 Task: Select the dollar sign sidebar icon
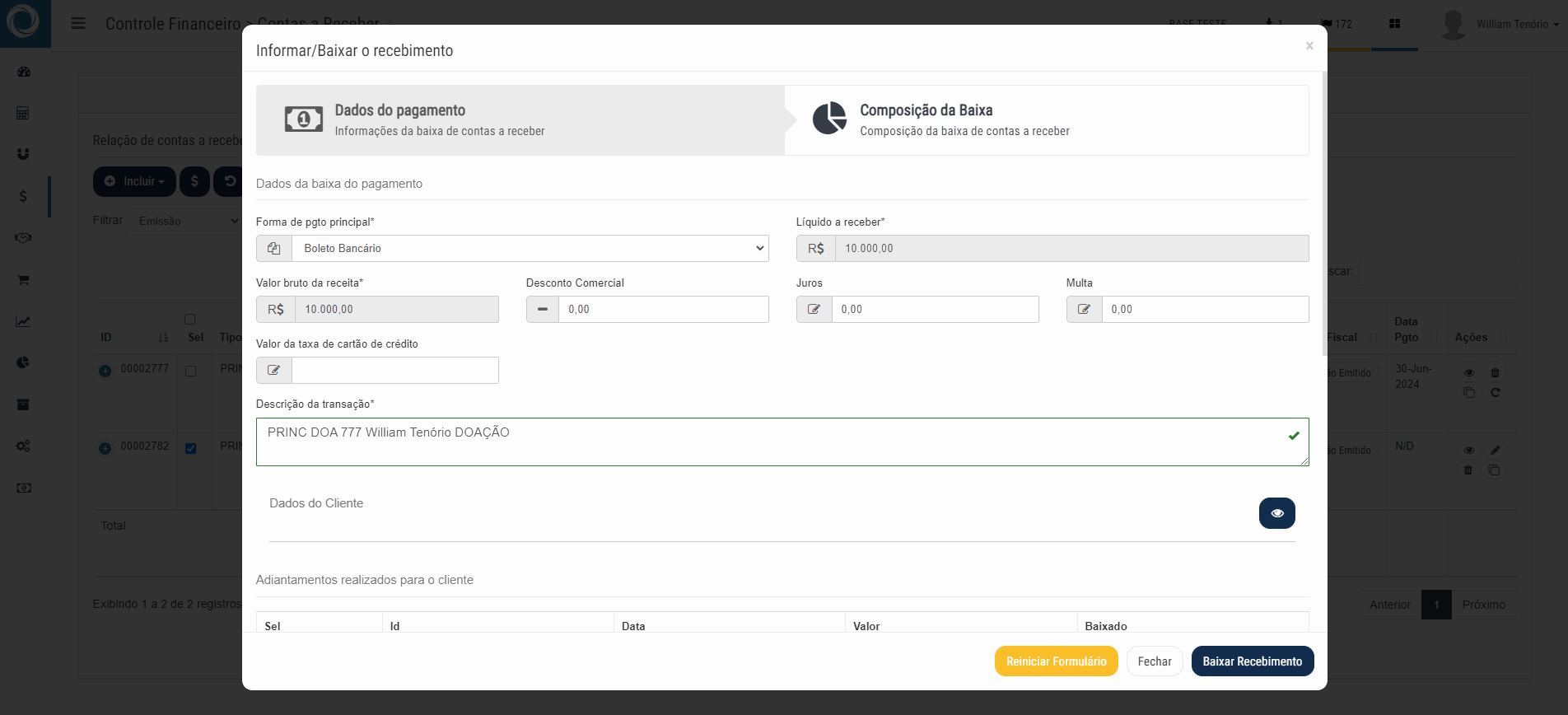point(23,196)
